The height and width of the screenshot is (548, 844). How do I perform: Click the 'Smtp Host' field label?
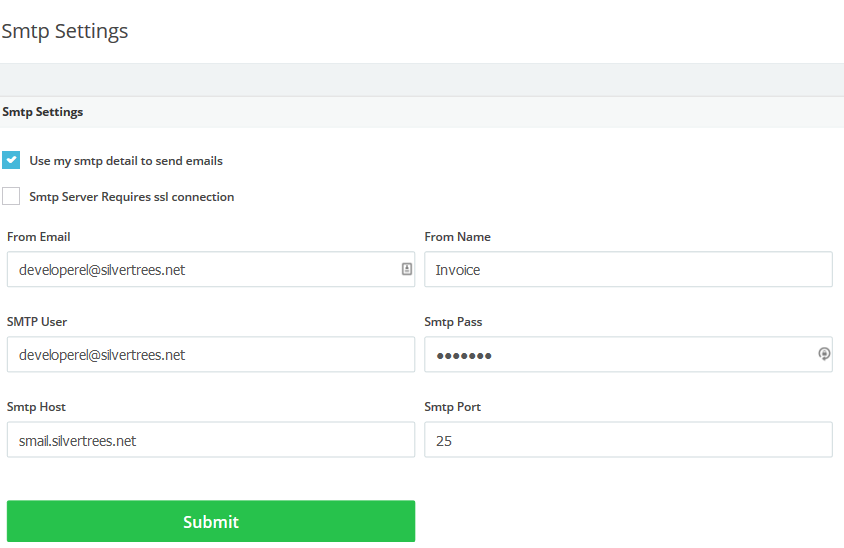[x=37, y=407]
